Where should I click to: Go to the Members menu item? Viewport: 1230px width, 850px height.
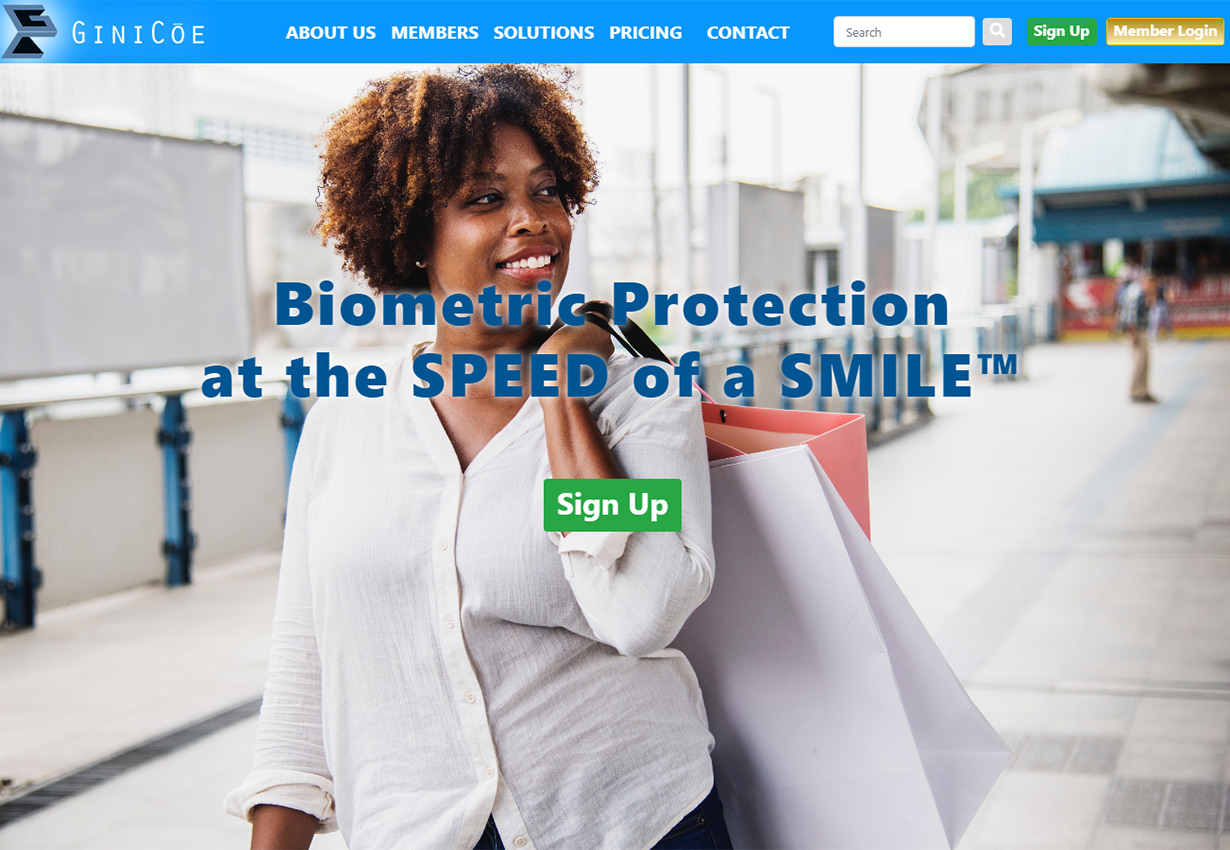click(x=435, y=33)
